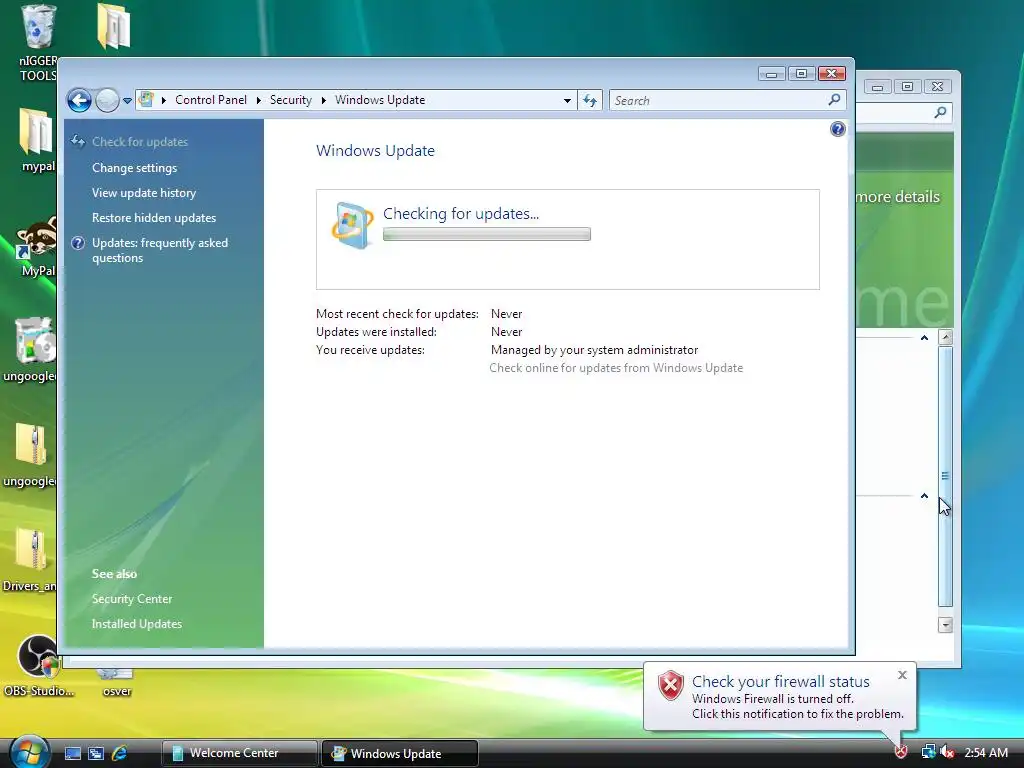Viewport: 1024px width, 768px height.
Task: Collapse the upper section chevron in Welcome Center
Action: pos(924,338)
